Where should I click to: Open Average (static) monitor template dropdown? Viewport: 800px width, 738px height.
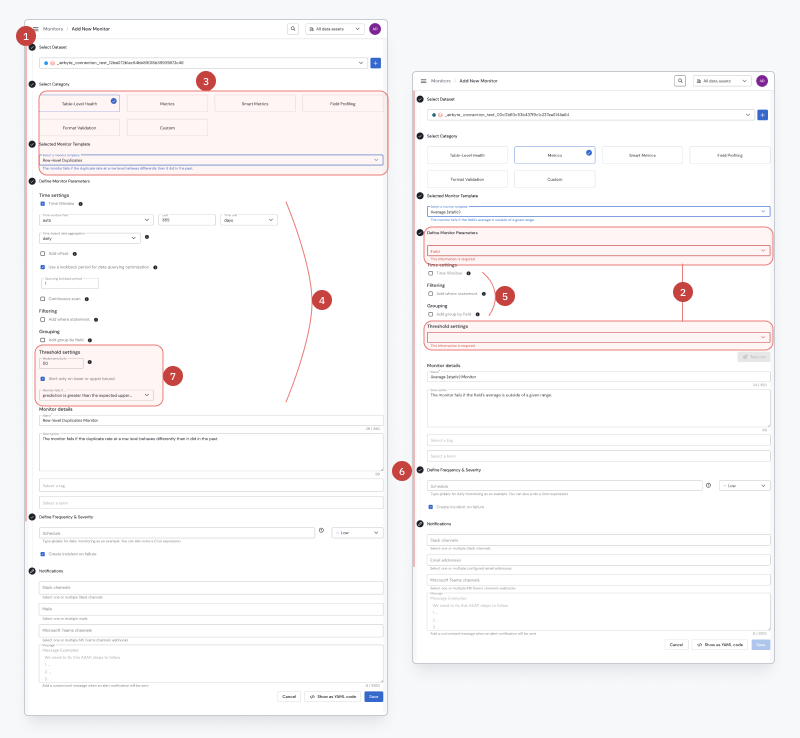[x=598, y=211]
